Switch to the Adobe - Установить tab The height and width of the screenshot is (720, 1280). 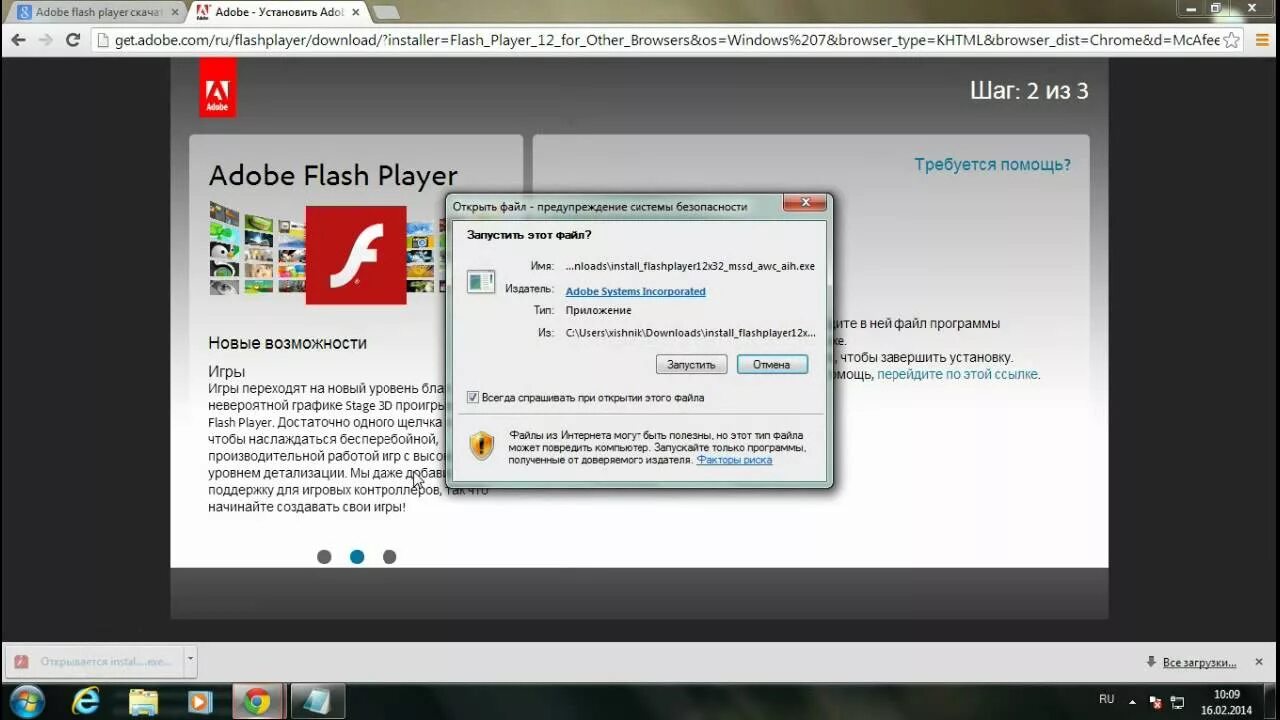click(x=280, y=12)
